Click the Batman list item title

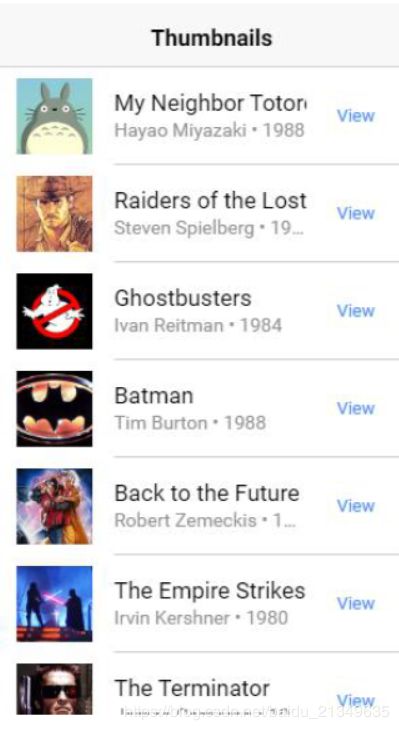point(154,396)
